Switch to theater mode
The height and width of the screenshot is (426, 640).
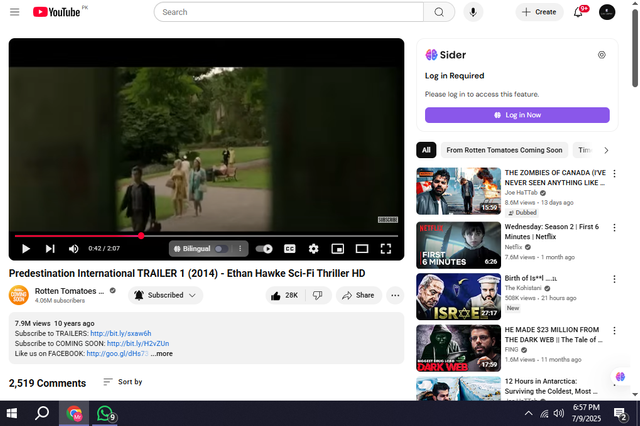point(362,248)
